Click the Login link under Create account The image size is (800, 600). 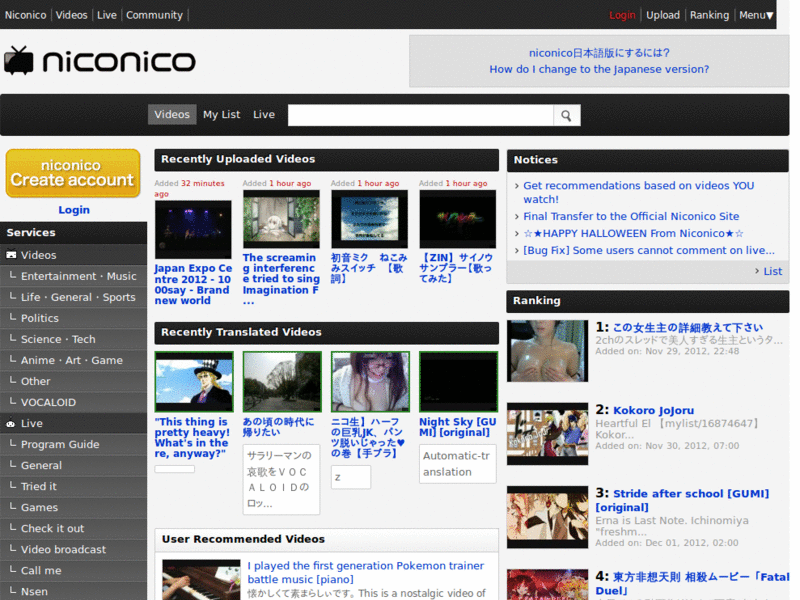(x=74, y=210)
